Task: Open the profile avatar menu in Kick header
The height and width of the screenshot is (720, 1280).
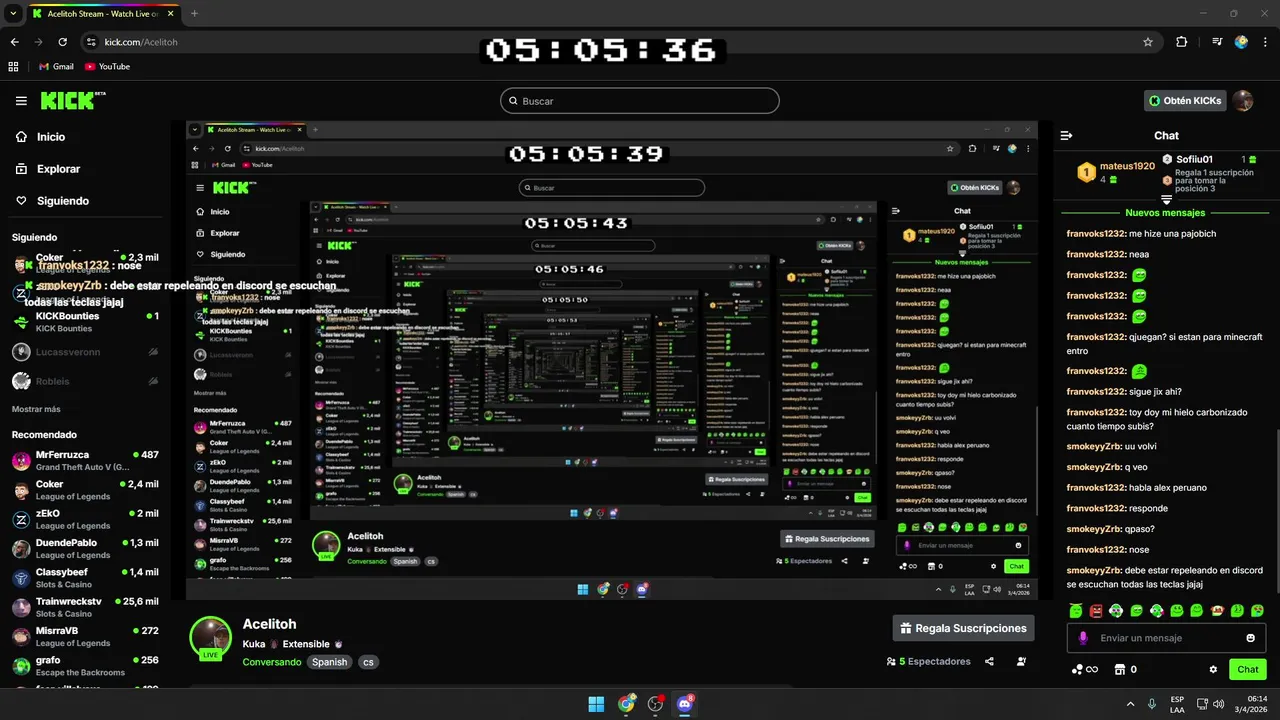Action: pos(1242,101)
